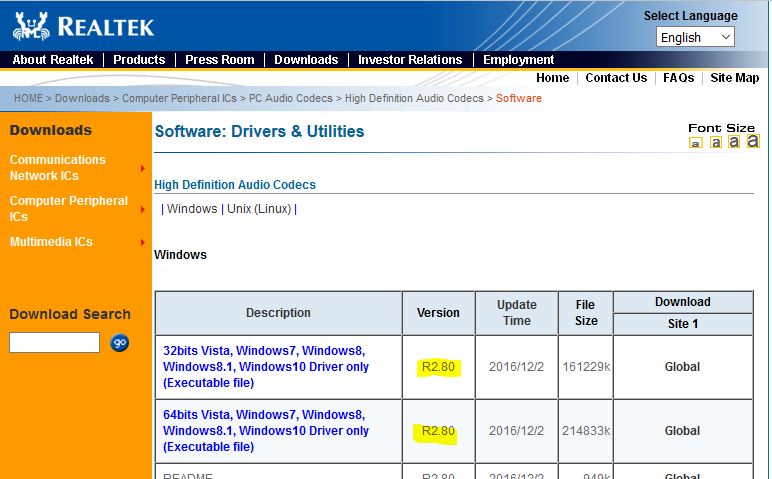Select the smallest font size icon

coord(695,143)
